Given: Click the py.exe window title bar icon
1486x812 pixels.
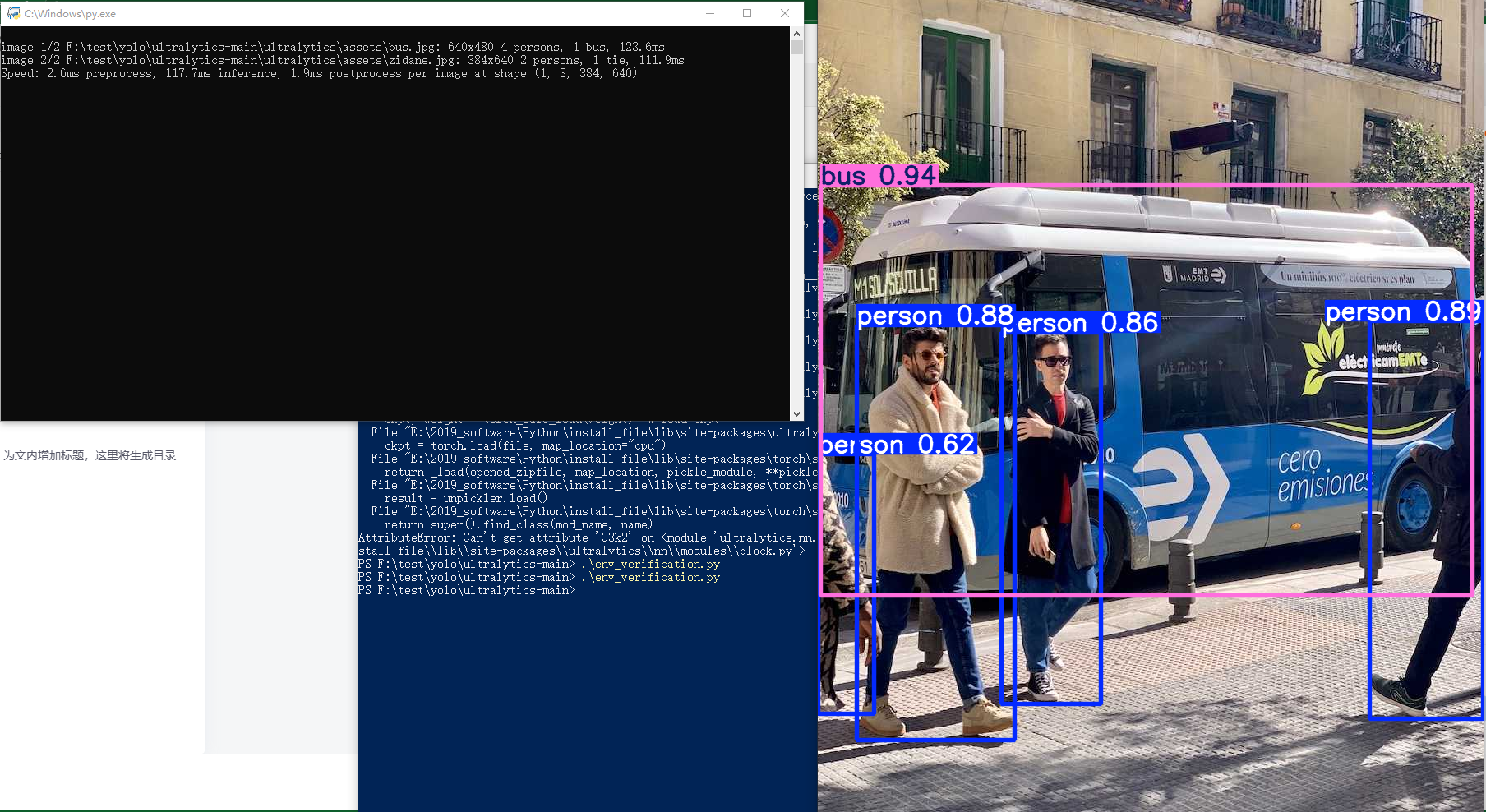Looking at the screenshot, I should point(13,13).
